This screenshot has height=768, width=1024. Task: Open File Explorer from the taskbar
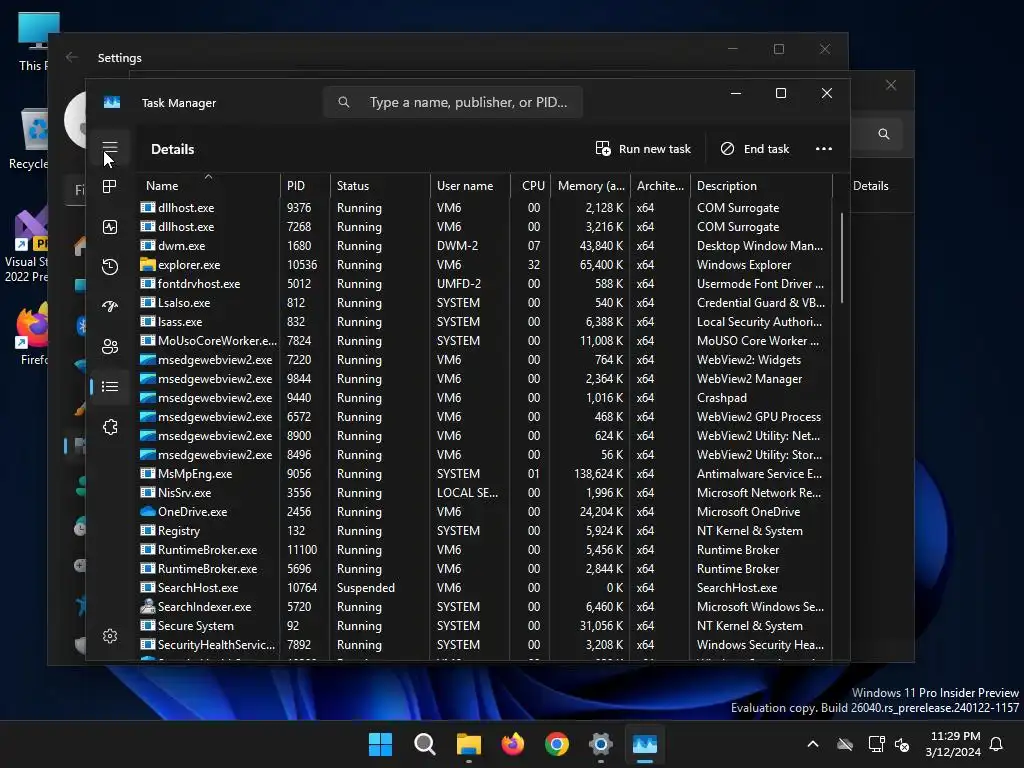click(x=468, y=744)
